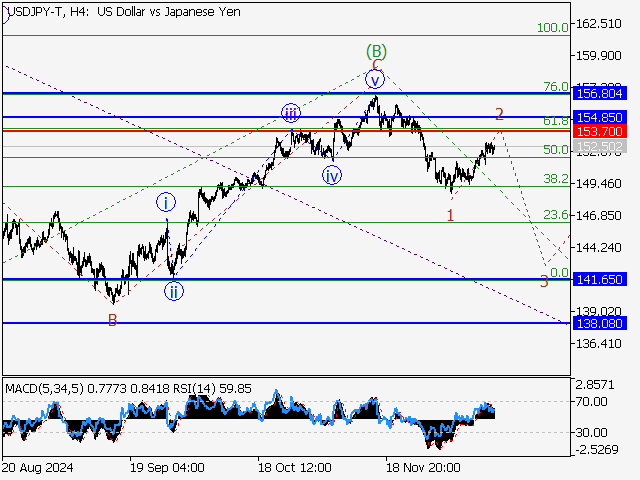Click the green (B) wave label
Screen dimensions: 640x480
[x=376, y=50]
